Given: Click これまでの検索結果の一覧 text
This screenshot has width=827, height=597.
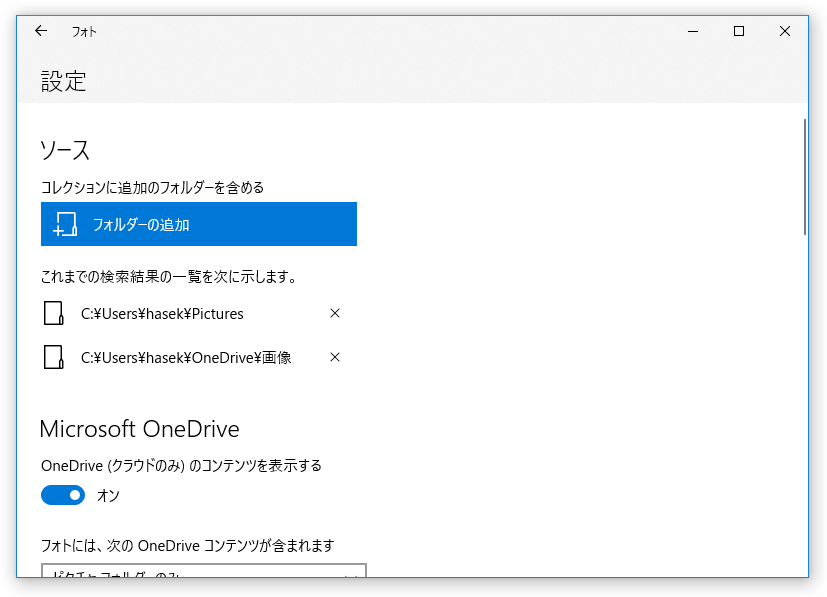Looking at the screenshot, I should 169,277.
